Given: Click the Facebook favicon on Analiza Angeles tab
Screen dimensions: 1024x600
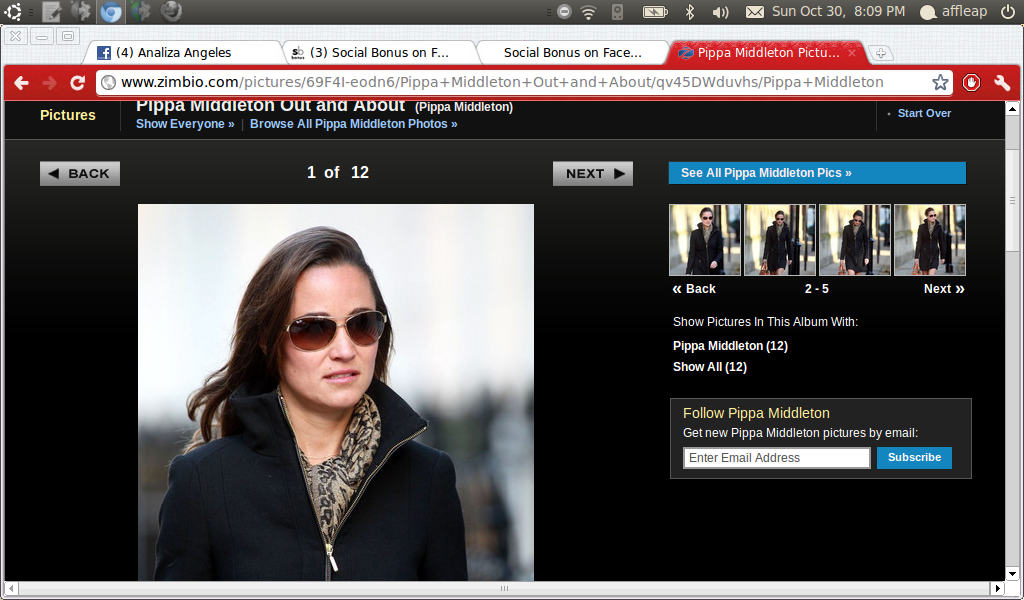Looking at the screenshot, I should point(104,53).
